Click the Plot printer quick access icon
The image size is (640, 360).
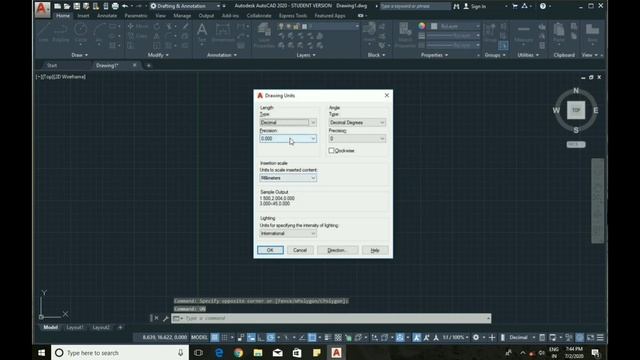click(115, 6)
